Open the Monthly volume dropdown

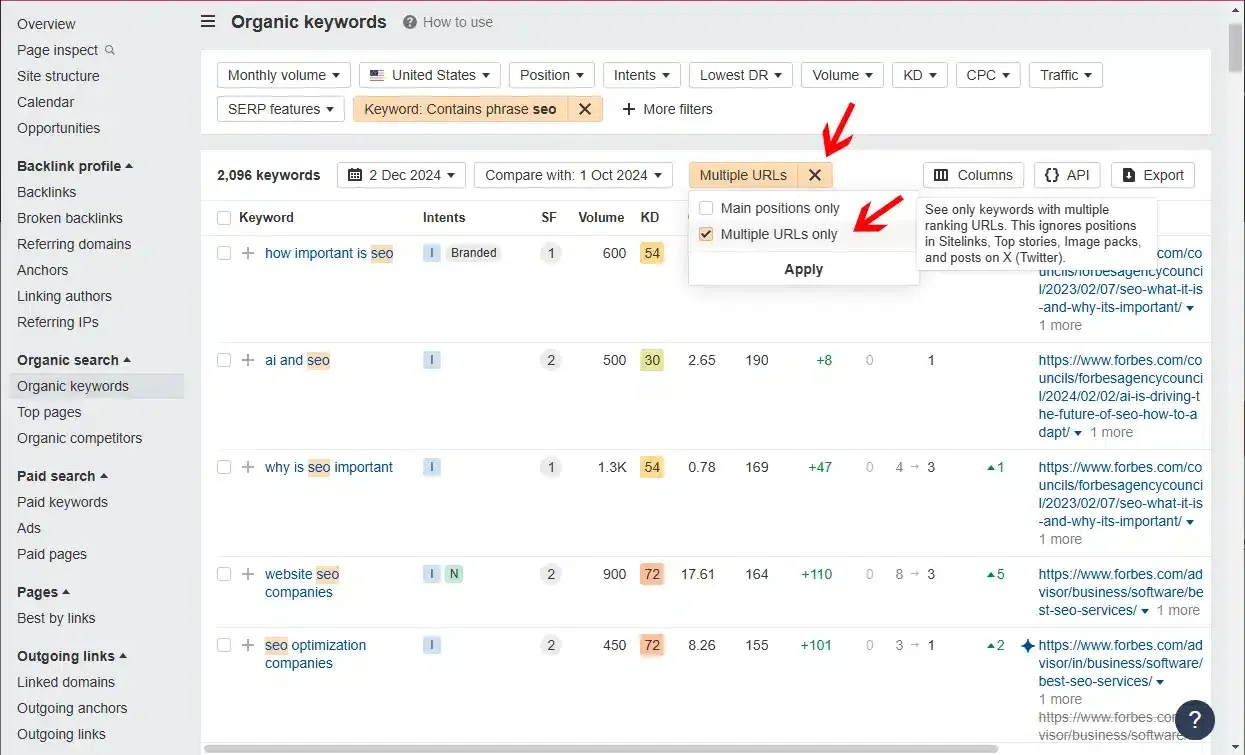(283, 74)
